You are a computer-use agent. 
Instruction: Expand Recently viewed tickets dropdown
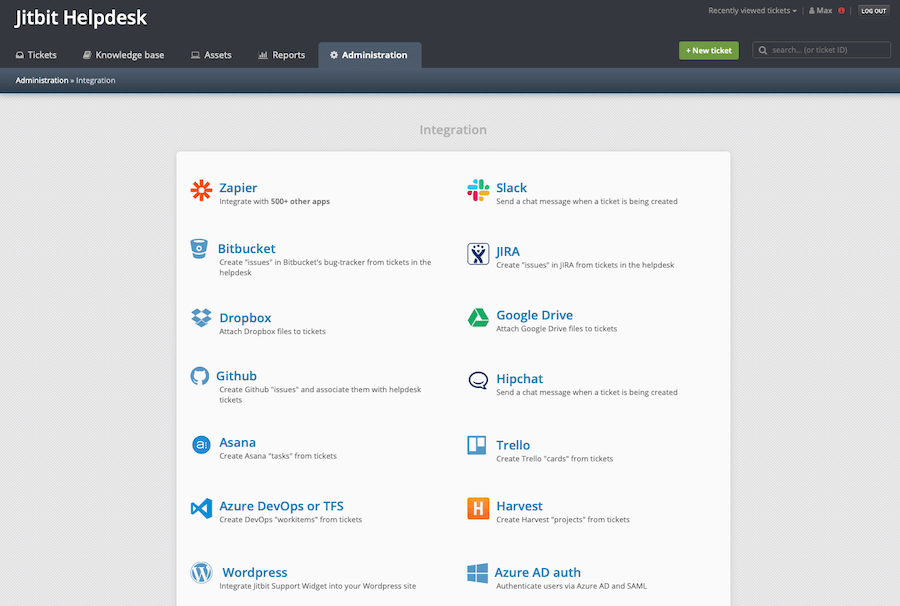click(752, 10)
